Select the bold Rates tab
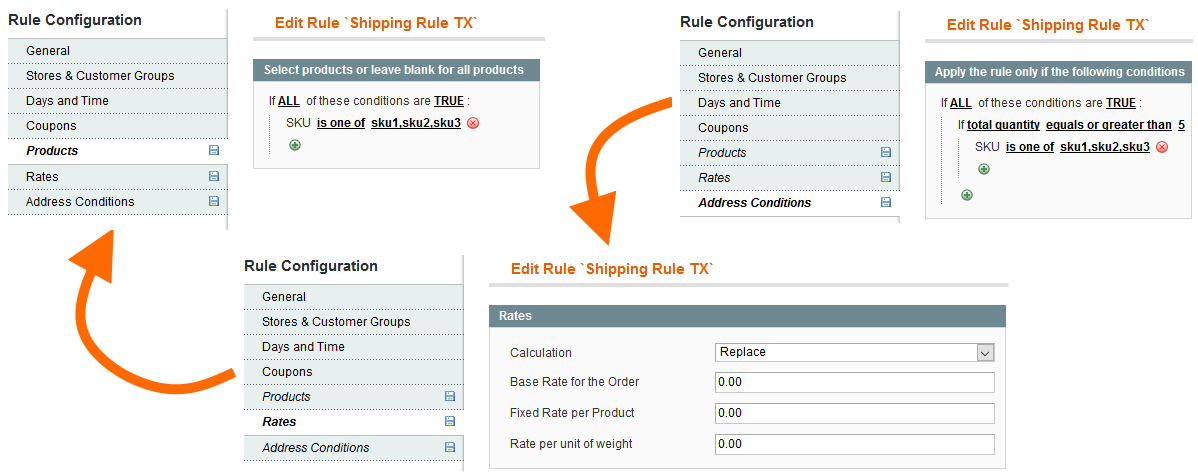This screenshot has height=475, width=1198. pos(279,422)
